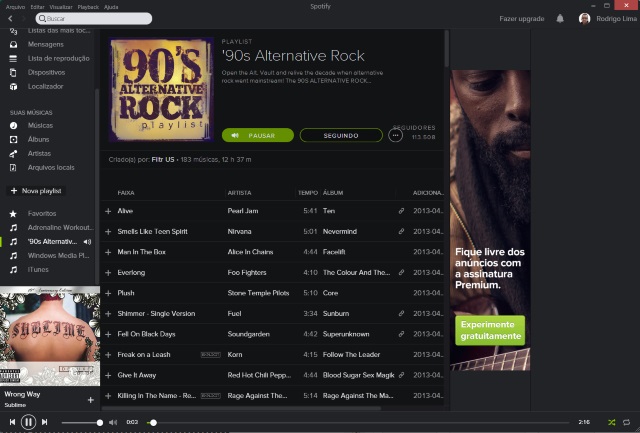Add Smells Like Teen Spirit with plus

pyautogui.click(x=108, y=232)
